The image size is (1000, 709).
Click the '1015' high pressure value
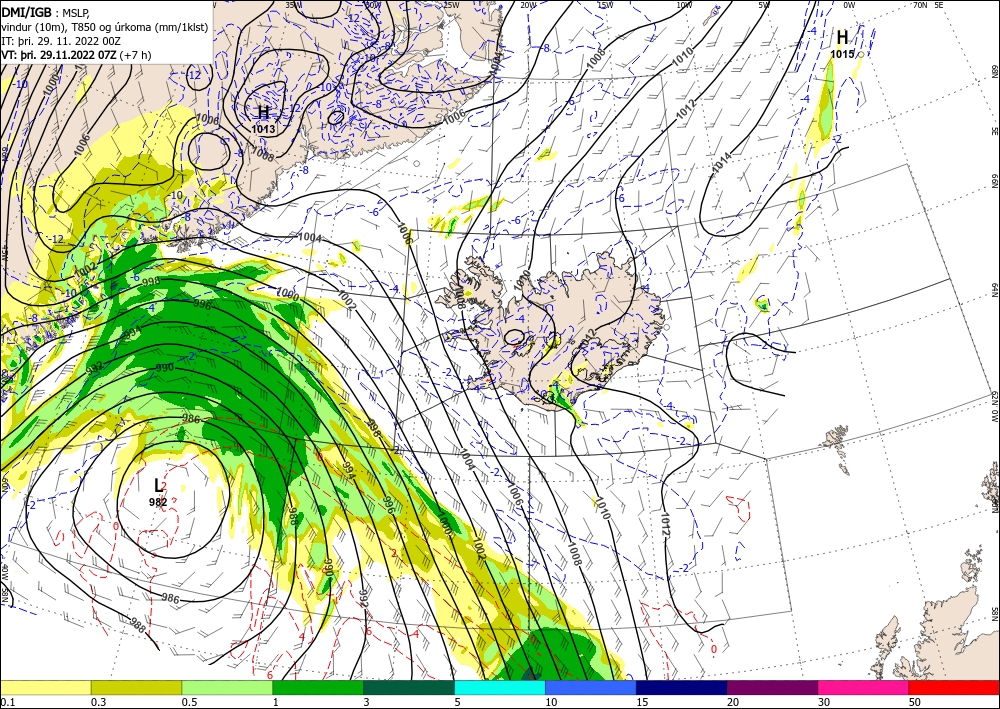[842, 54]
